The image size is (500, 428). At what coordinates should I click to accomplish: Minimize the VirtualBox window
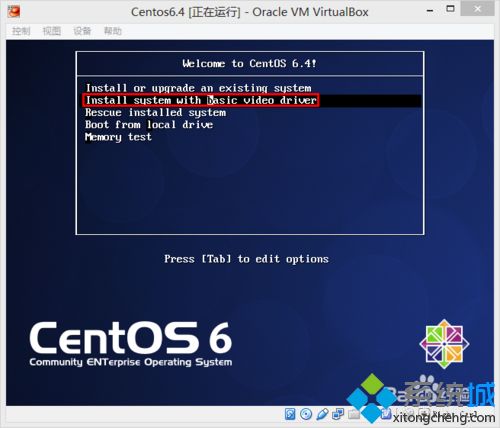click(x=430, y=11)
